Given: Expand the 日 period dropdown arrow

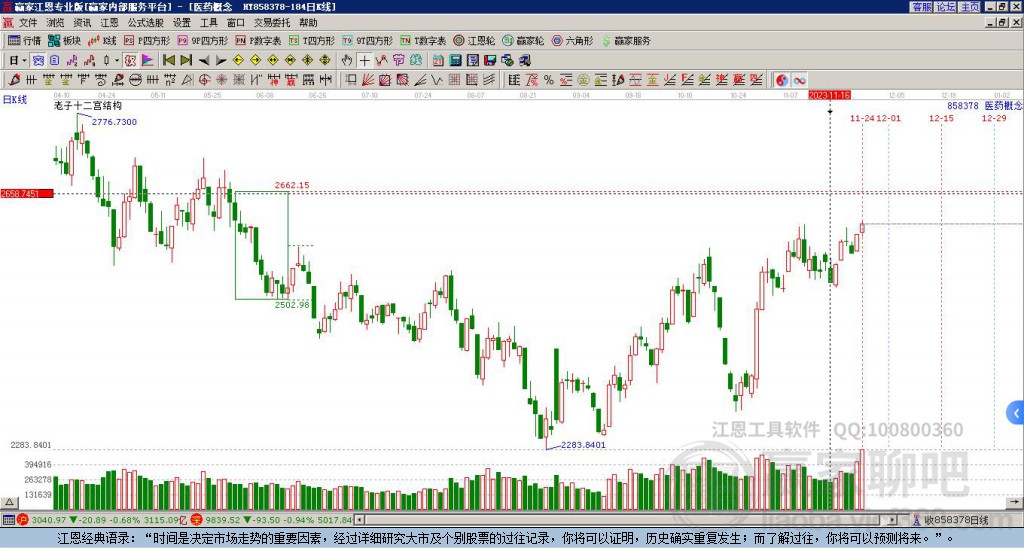Looking at the screenshot, I should coord(25,61).
